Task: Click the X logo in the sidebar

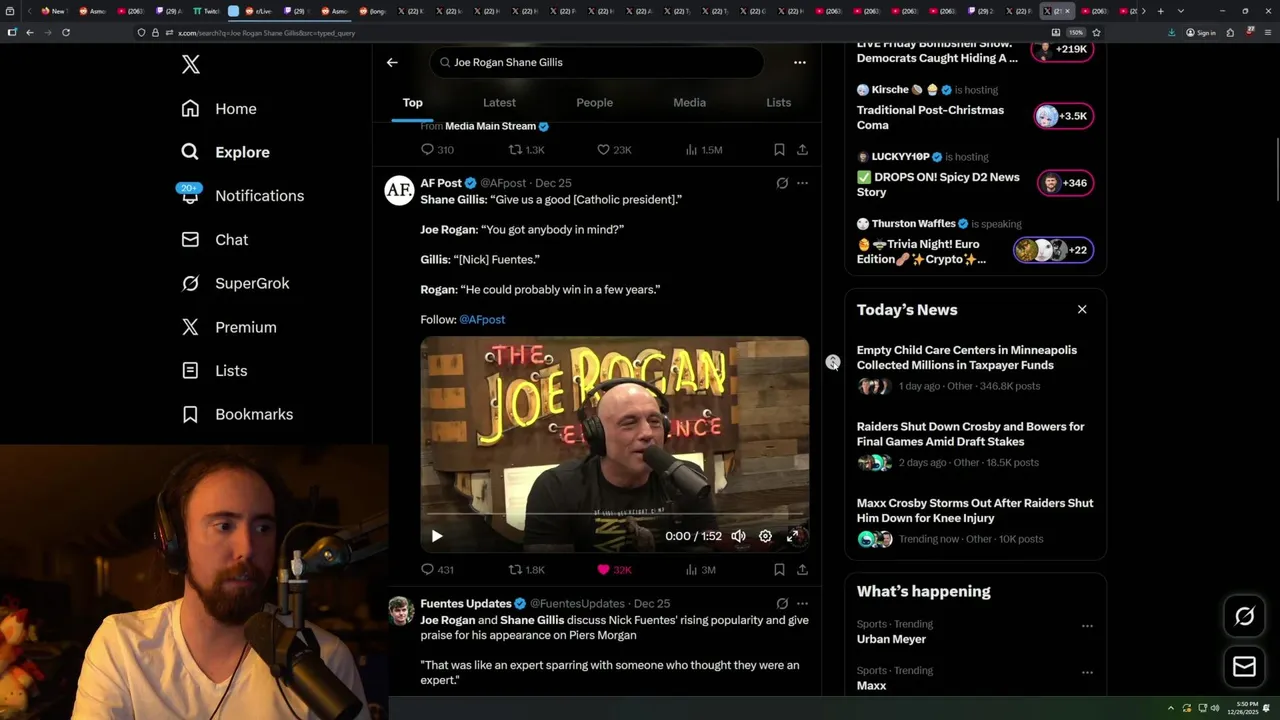Action: tap(191, 65)
